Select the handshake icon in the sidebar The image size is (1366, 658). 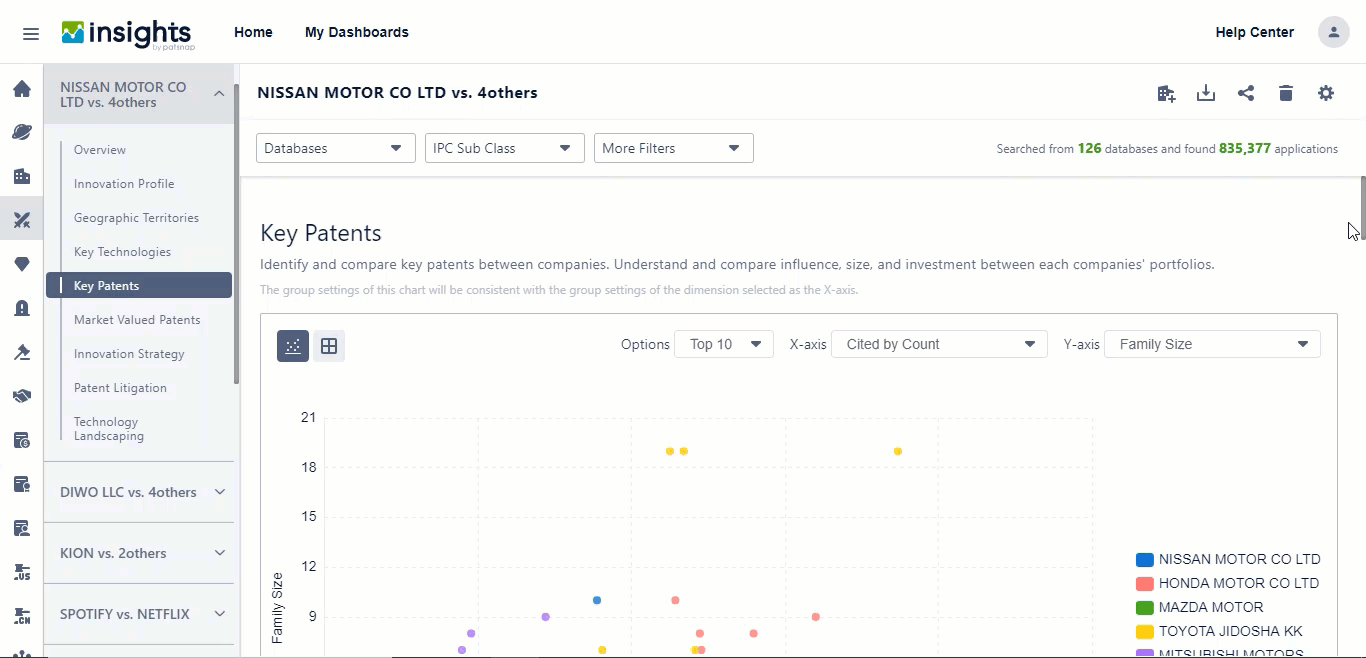pos(22,396)
